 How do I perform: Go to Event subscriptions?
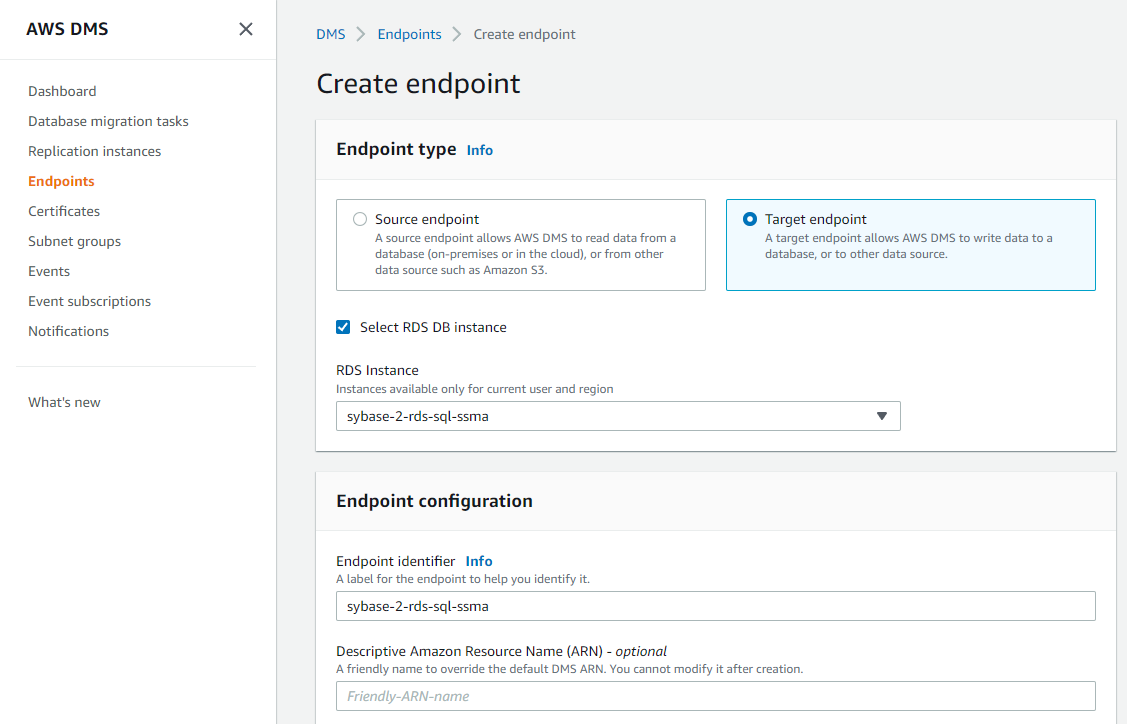click(89, 301)
